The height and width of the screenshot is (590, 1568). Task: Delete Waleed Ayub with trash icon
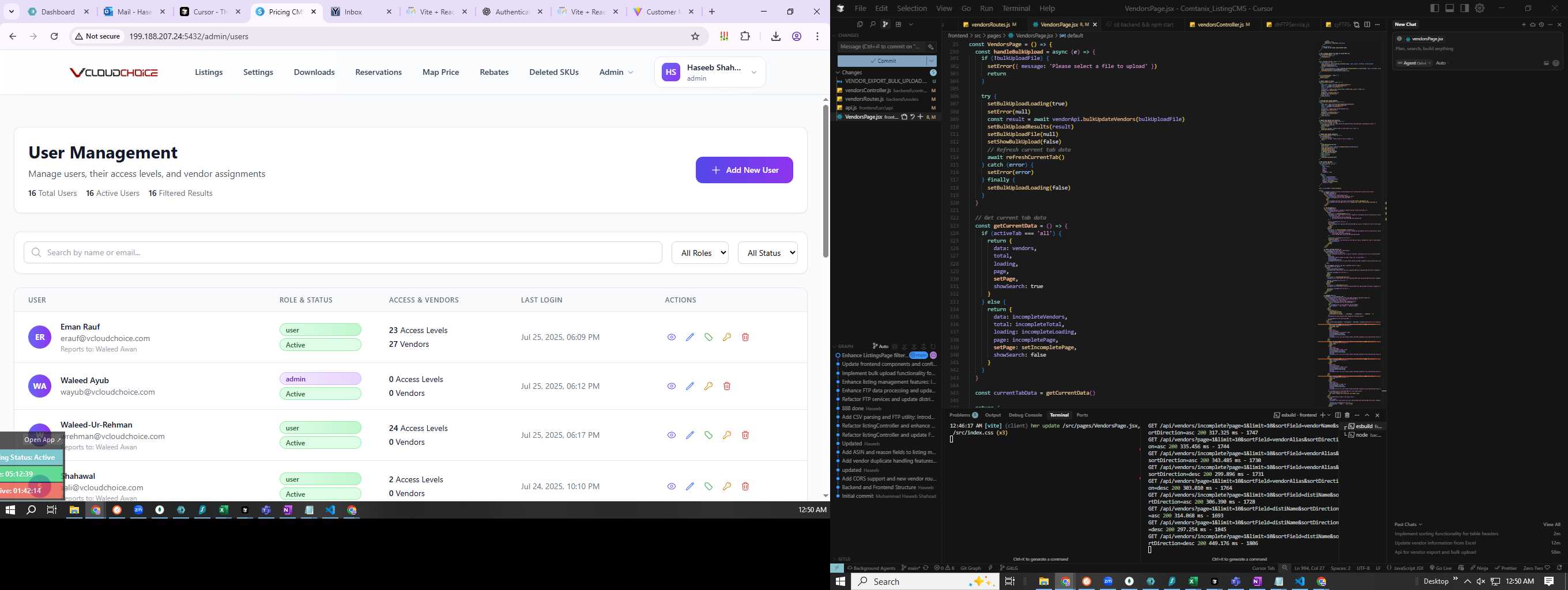727,386
